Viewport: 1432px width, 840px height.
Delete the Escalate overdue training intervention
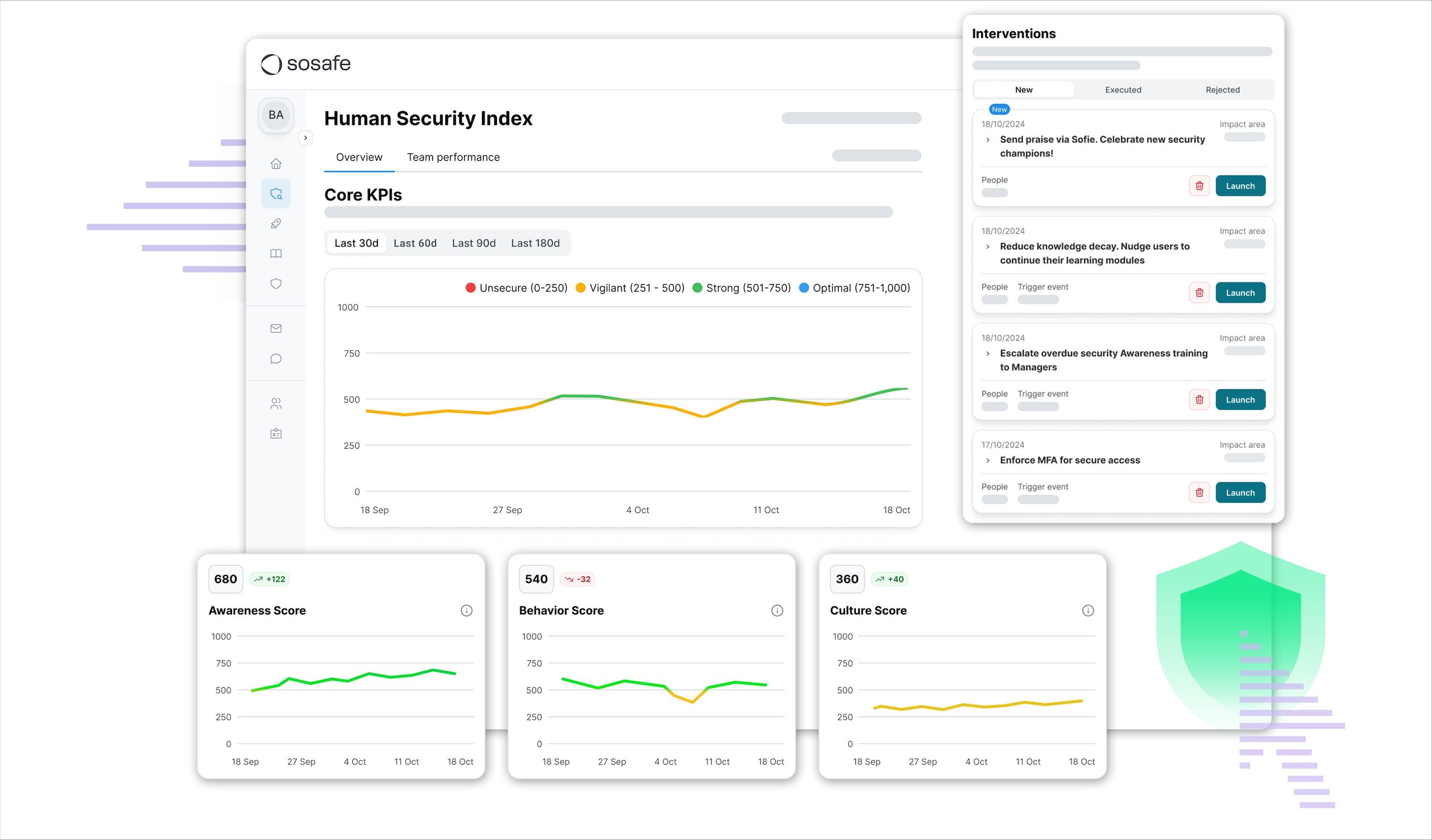(x=1199, y=399)
